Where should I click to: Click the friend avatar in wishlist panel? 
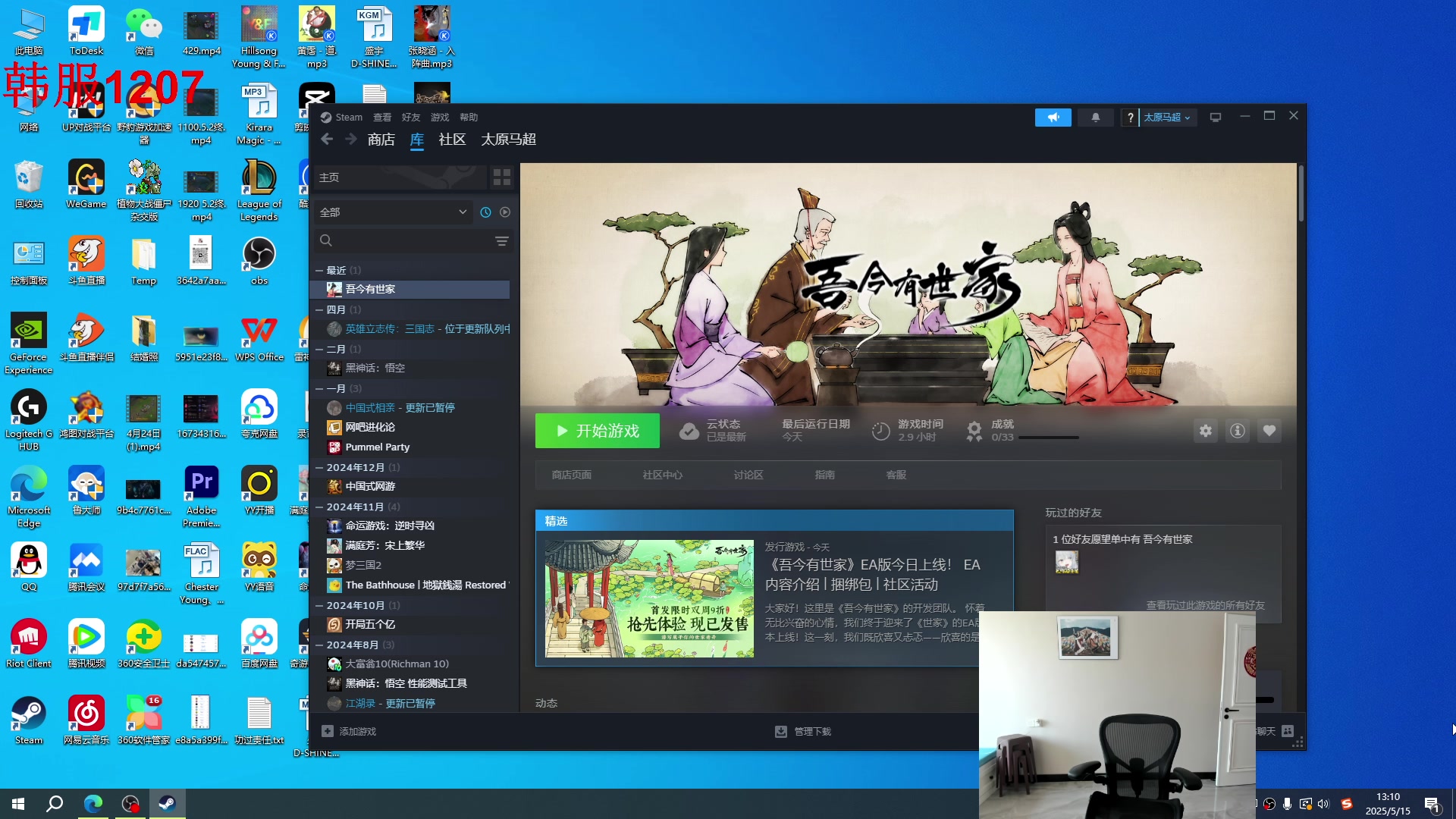[x=1066, y=562]
